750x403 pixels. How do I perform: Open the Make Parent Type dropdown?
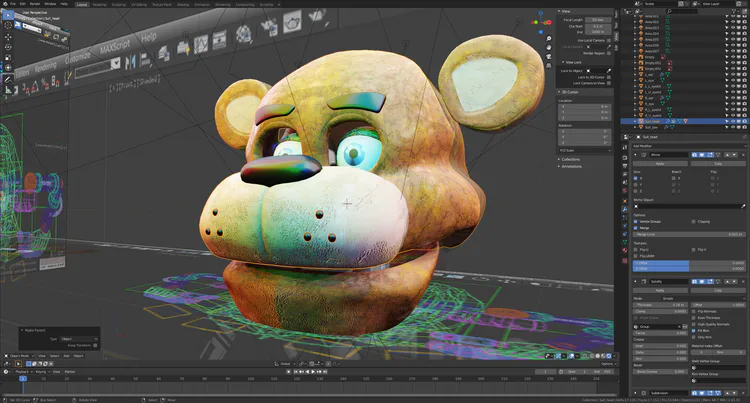79,339
